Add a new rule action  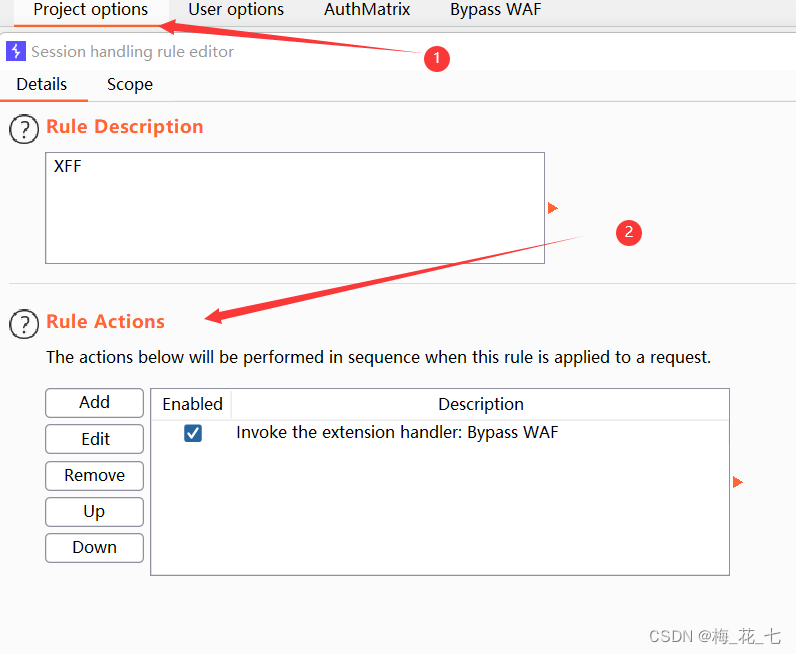coord(94,403)
